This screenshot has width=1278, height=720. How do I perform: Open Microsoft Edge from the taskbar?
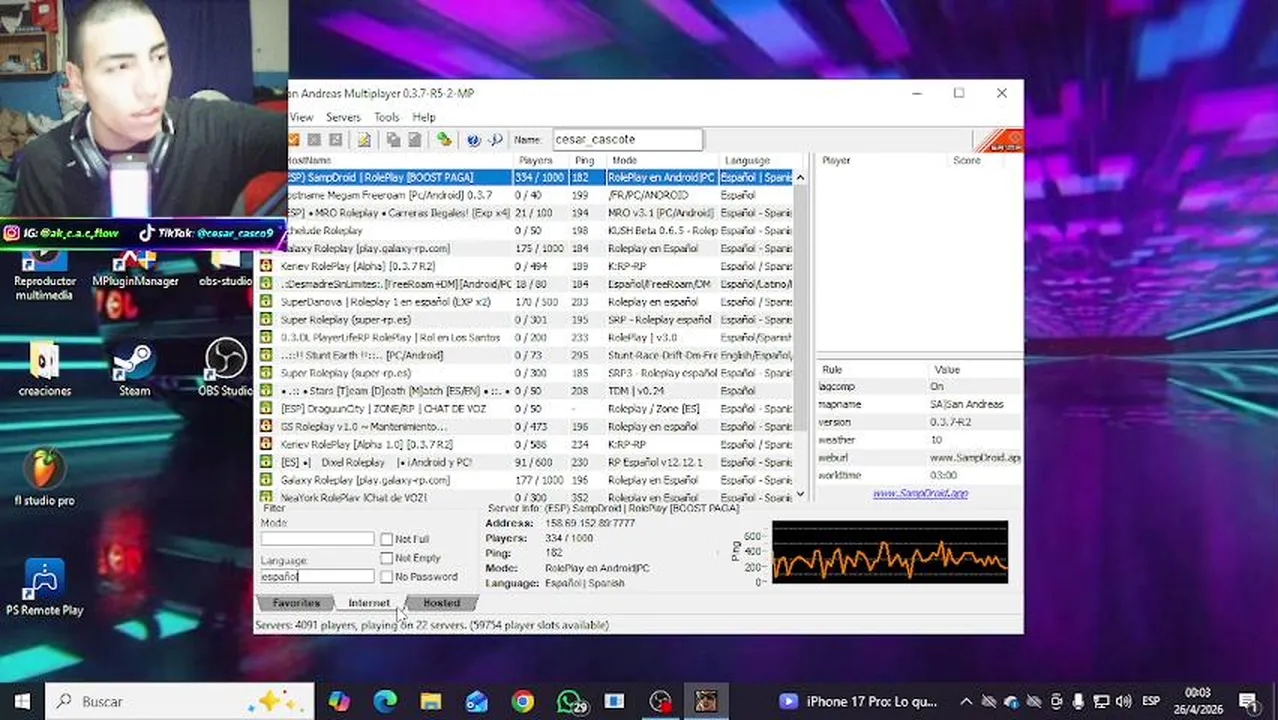click(x=385, y=701)
